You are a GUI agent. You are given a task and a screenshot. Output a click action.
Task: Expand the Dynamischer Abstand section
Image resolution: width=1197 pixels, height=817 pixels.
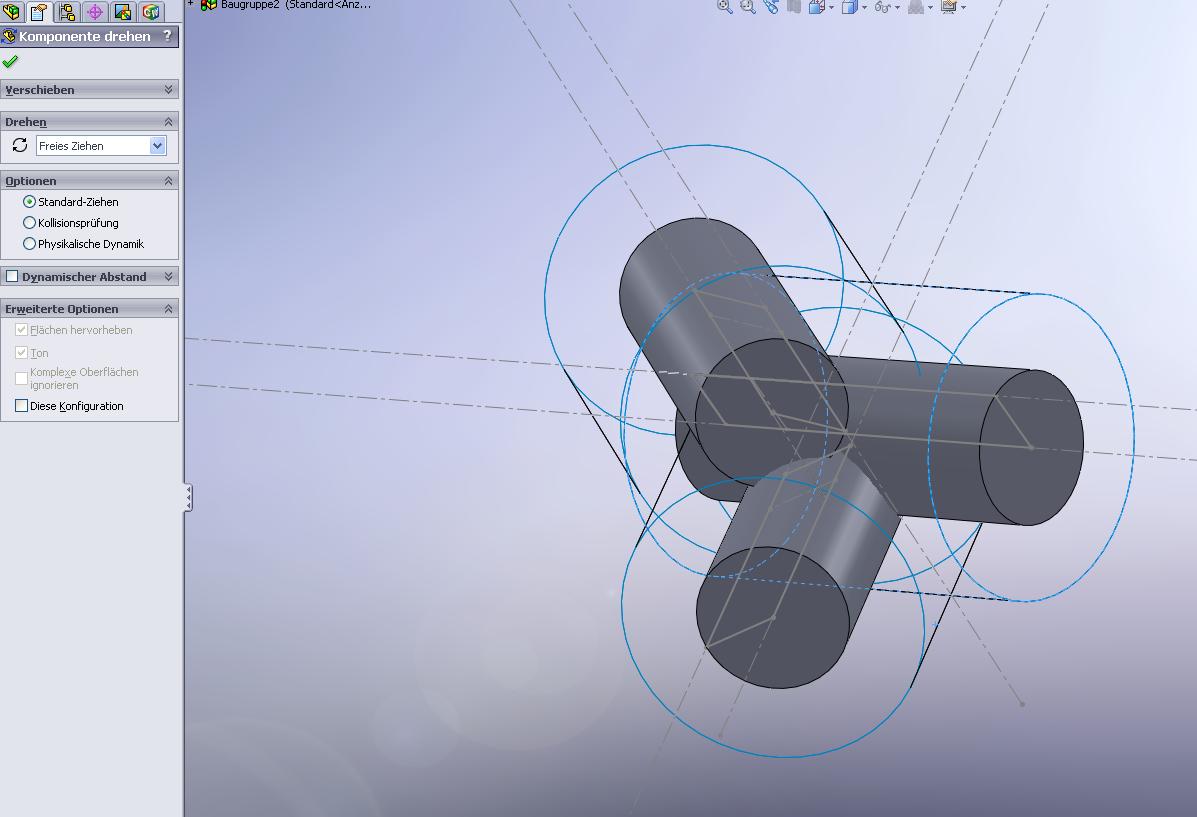pyautogui.click(x=169, y=276)
